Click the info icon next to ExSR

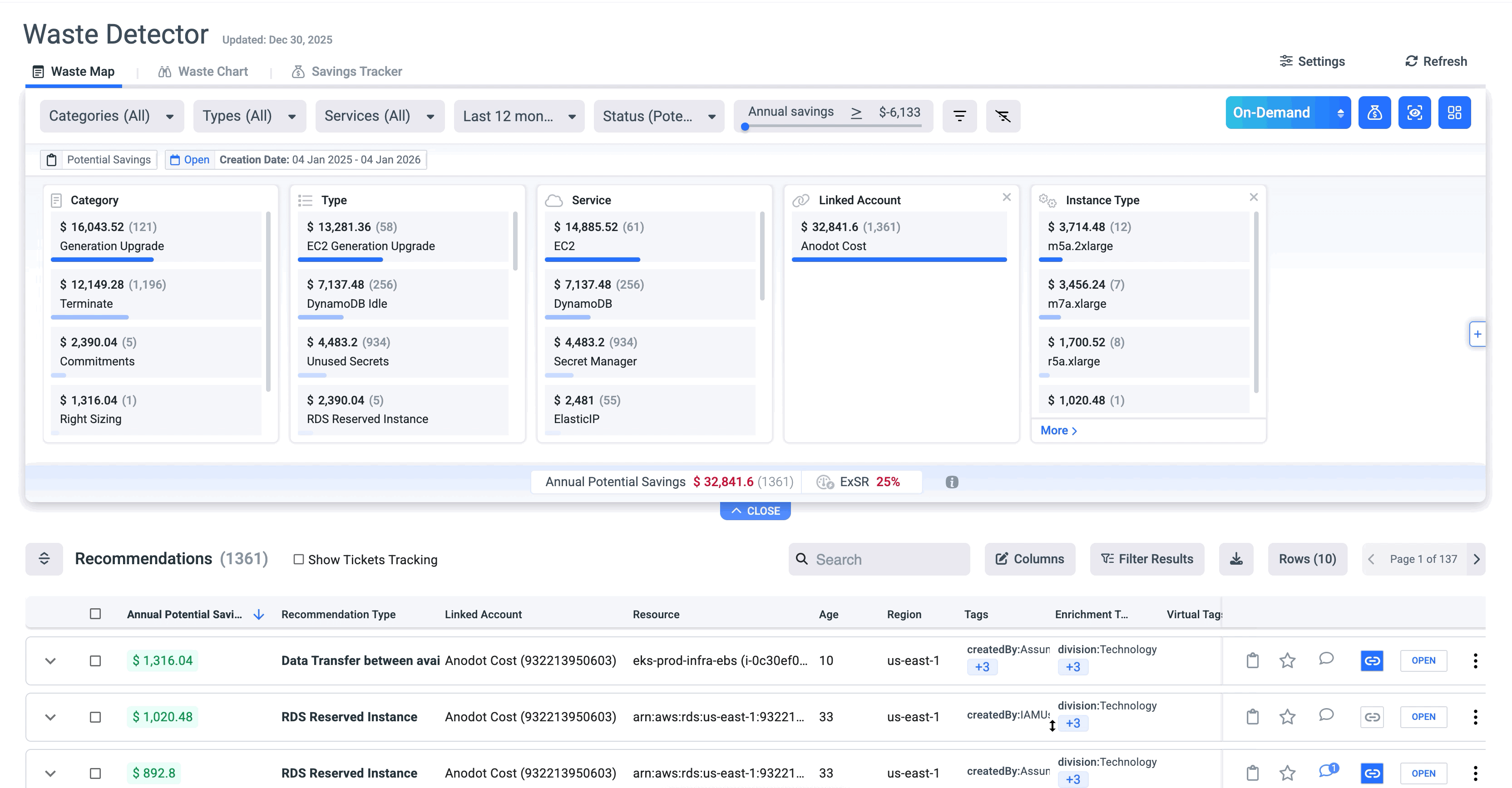[951, 482]
